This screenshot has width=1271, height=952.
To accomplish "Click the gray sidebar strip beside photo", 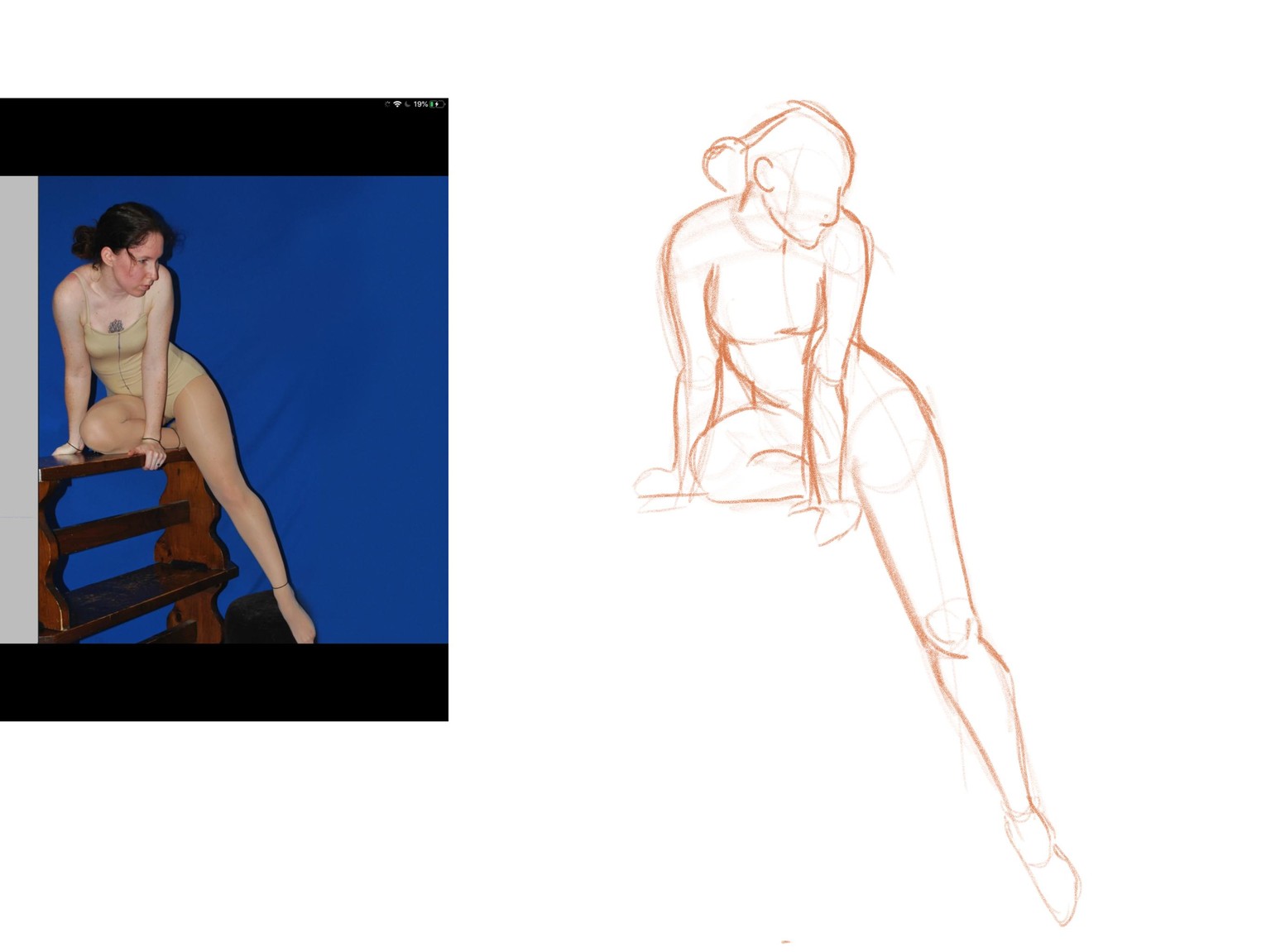I will (x=19, y=409).
